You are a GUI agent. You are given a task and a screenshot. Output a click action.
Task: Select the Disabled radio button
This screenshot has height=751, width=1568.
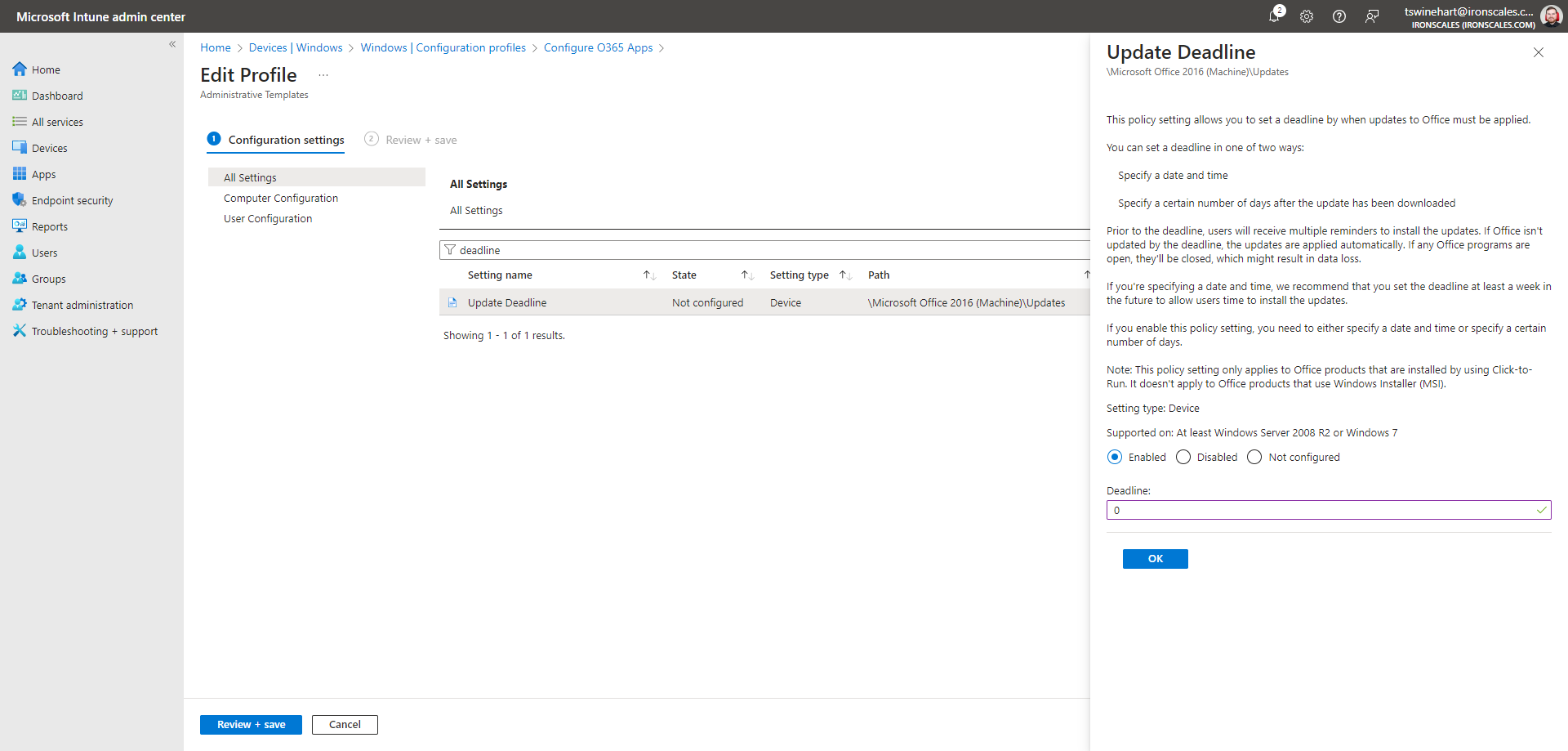1183,457
